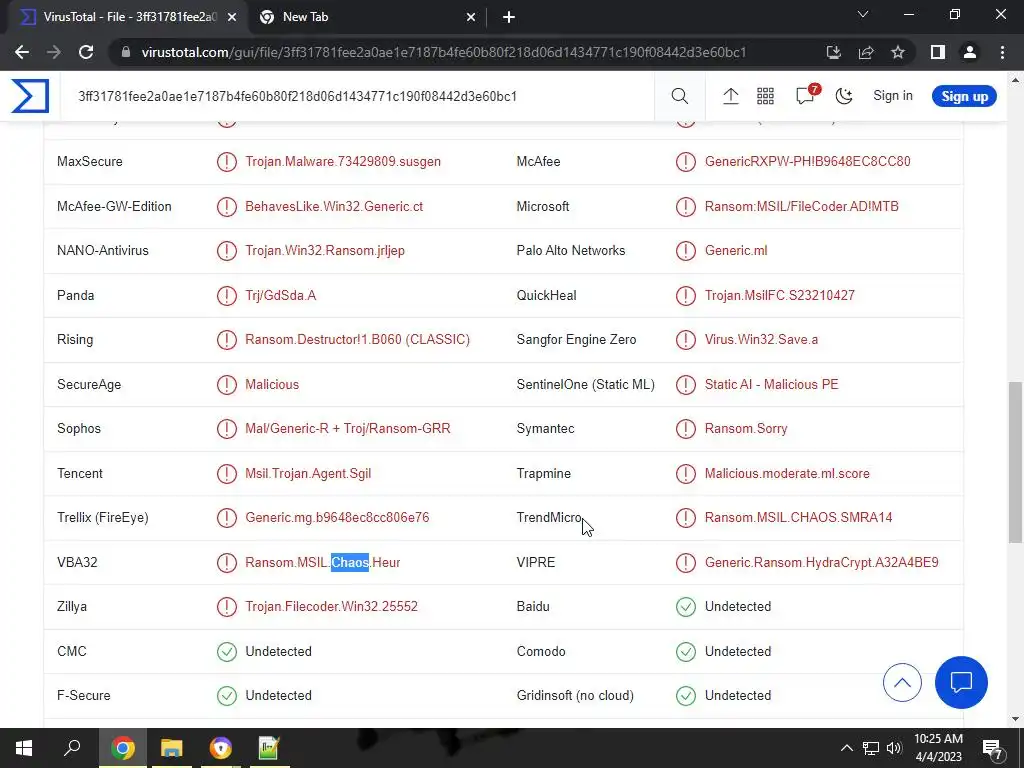This screenshot has height=768, width=1024.
Task: Click Trojan.Filecoder.Win32.25552 text
Action: (331, 607)
